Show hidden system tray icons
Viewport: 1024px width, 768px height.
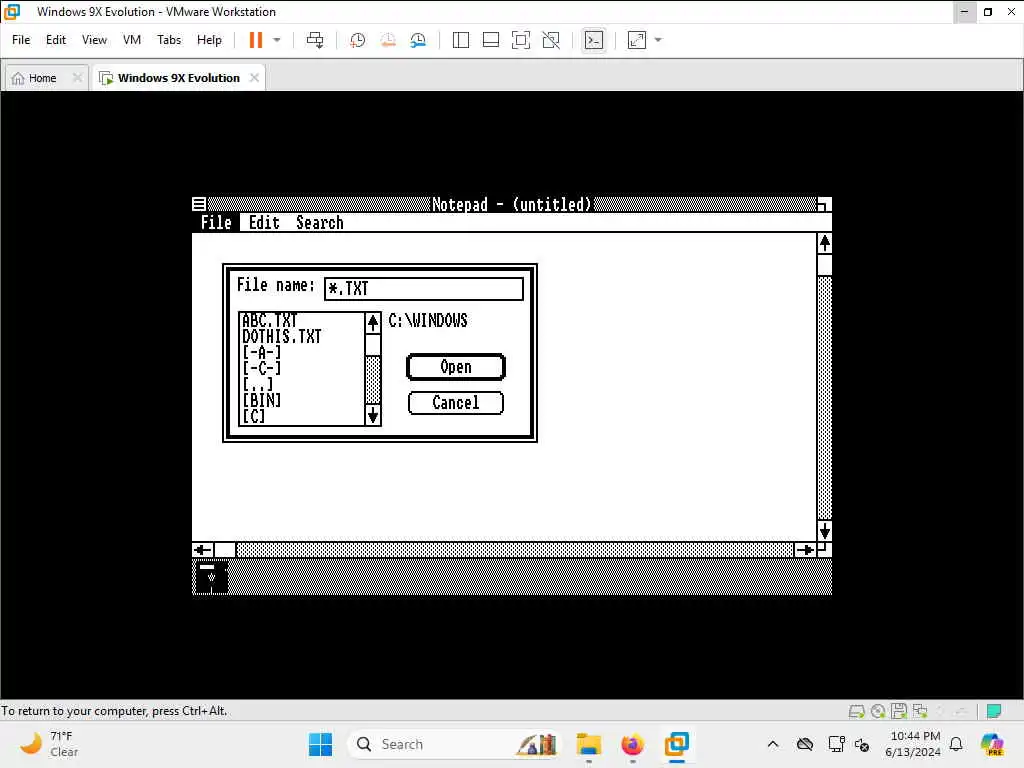click(773, 744)
